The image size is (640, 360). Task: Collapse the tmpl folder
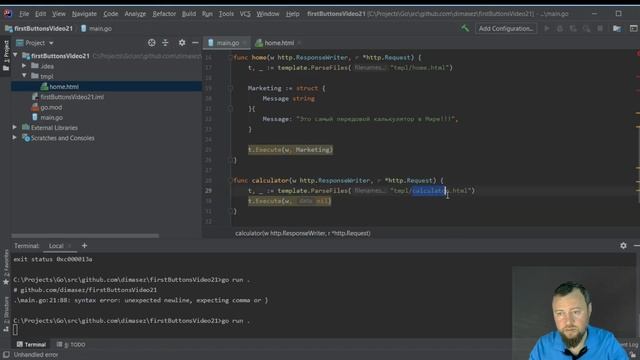(x=24, y=76)
